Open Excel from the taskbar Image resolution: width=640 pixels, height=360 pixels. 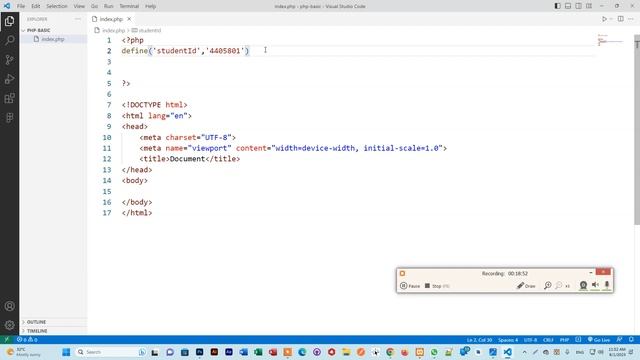pyautogui.click(x=258, y=352)
